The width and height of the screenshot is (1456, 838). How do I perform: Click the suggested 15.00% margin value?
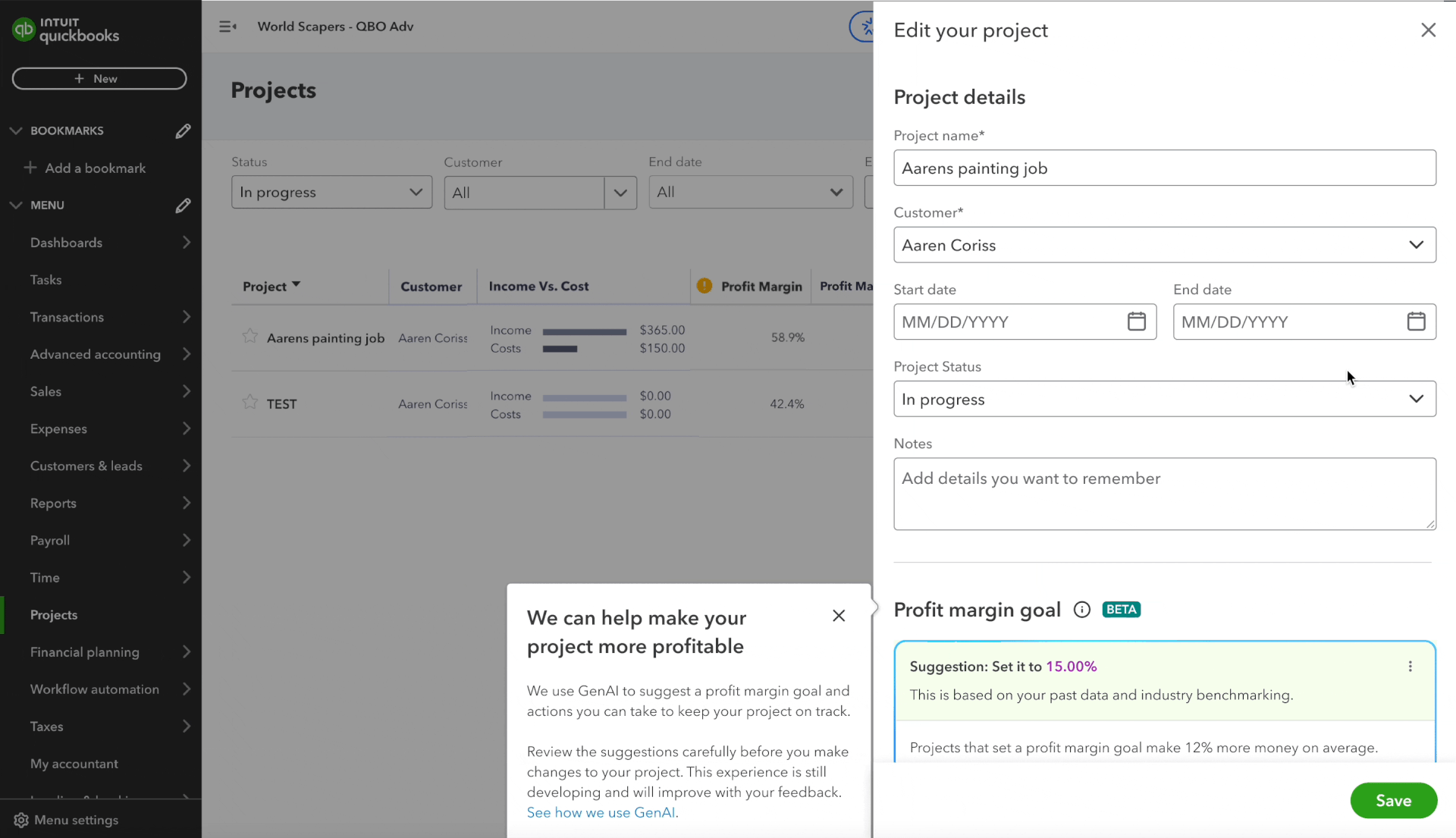click(1071, 667)
